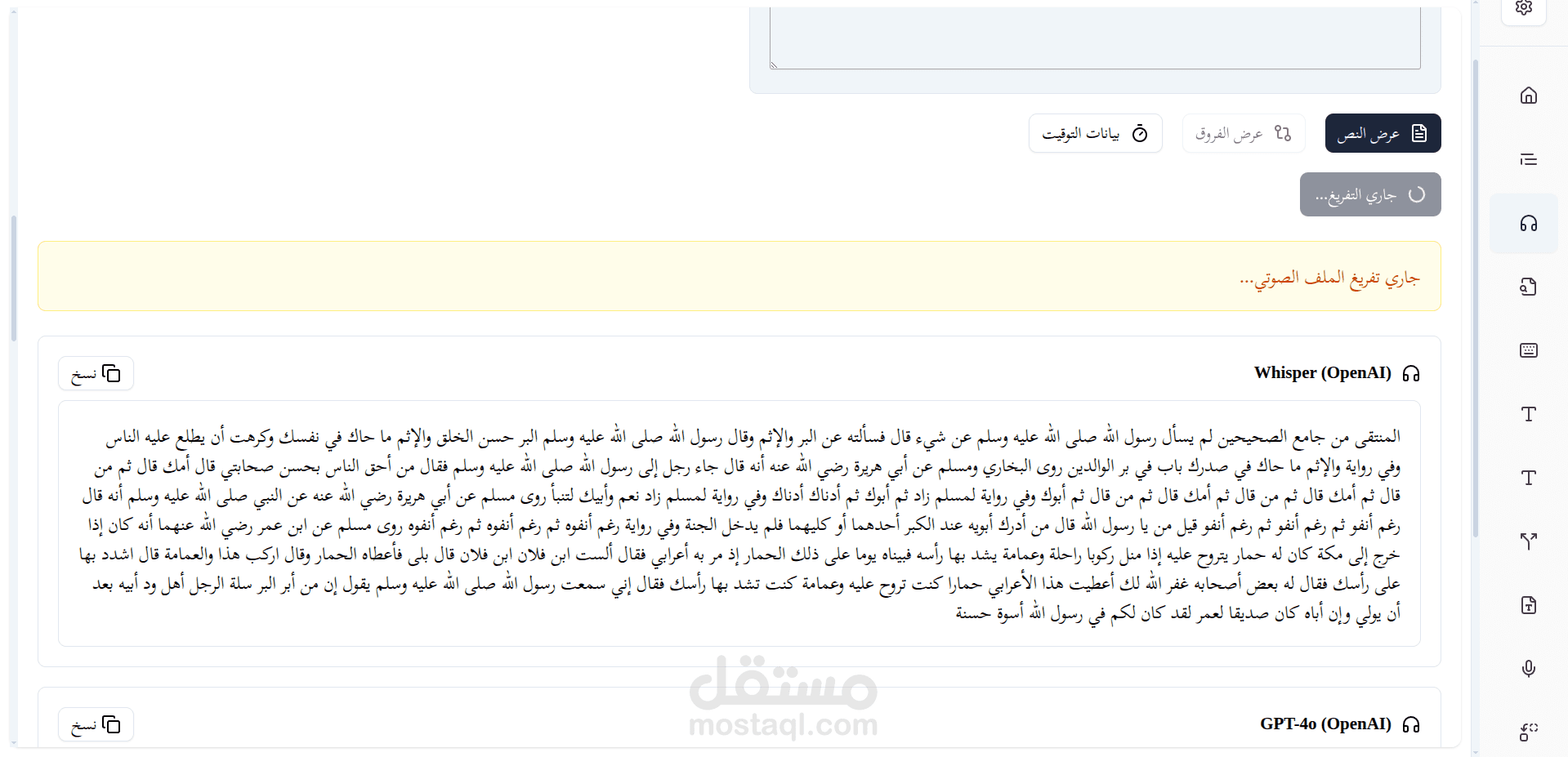Copy the GPT-4o (OpenAI) transcript with نسخ
1568x757 pixels.
(x=96, y=725)
